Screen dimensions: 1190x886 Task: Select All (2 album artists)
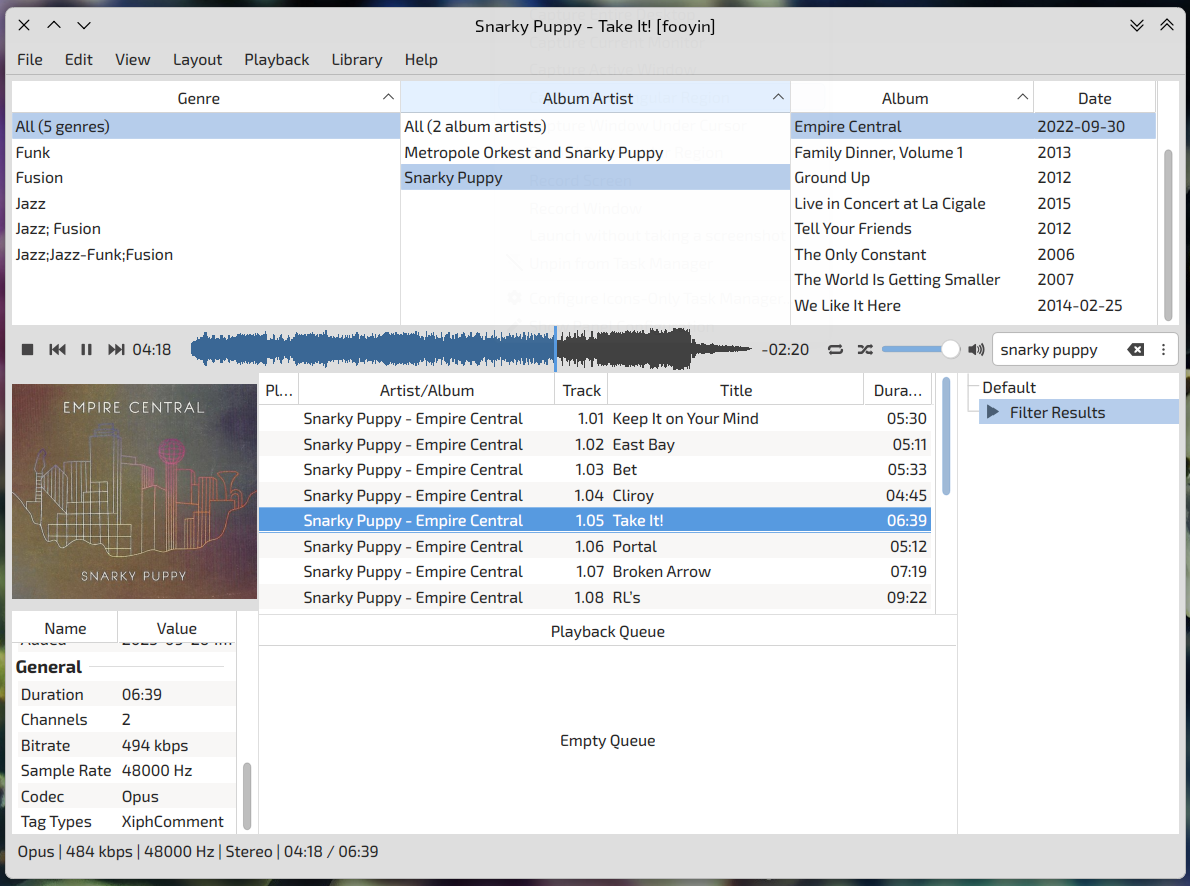click(595, 126)
